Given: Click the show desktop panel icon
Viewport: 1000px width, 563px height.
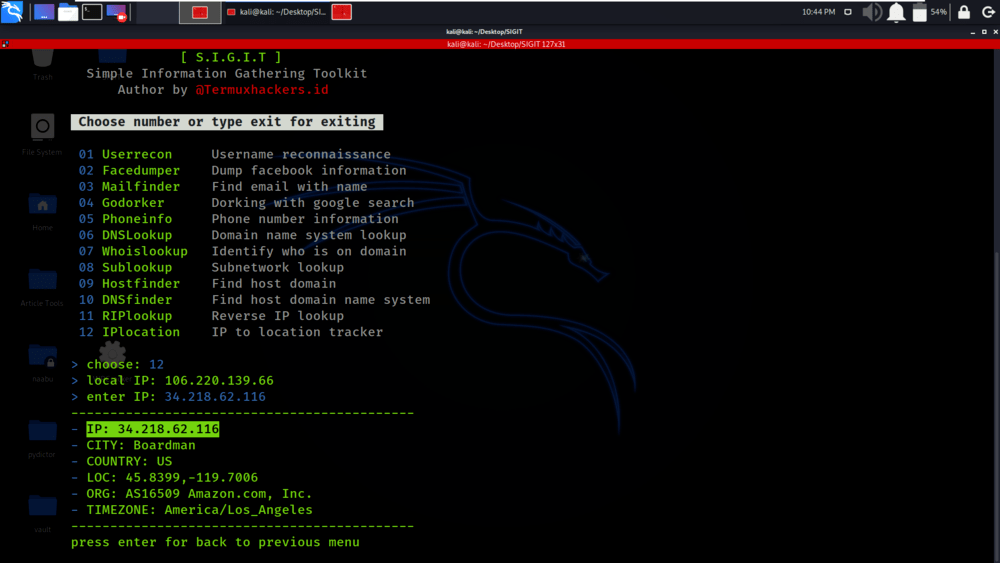Looking at the screenshot, I should (44, 12).
